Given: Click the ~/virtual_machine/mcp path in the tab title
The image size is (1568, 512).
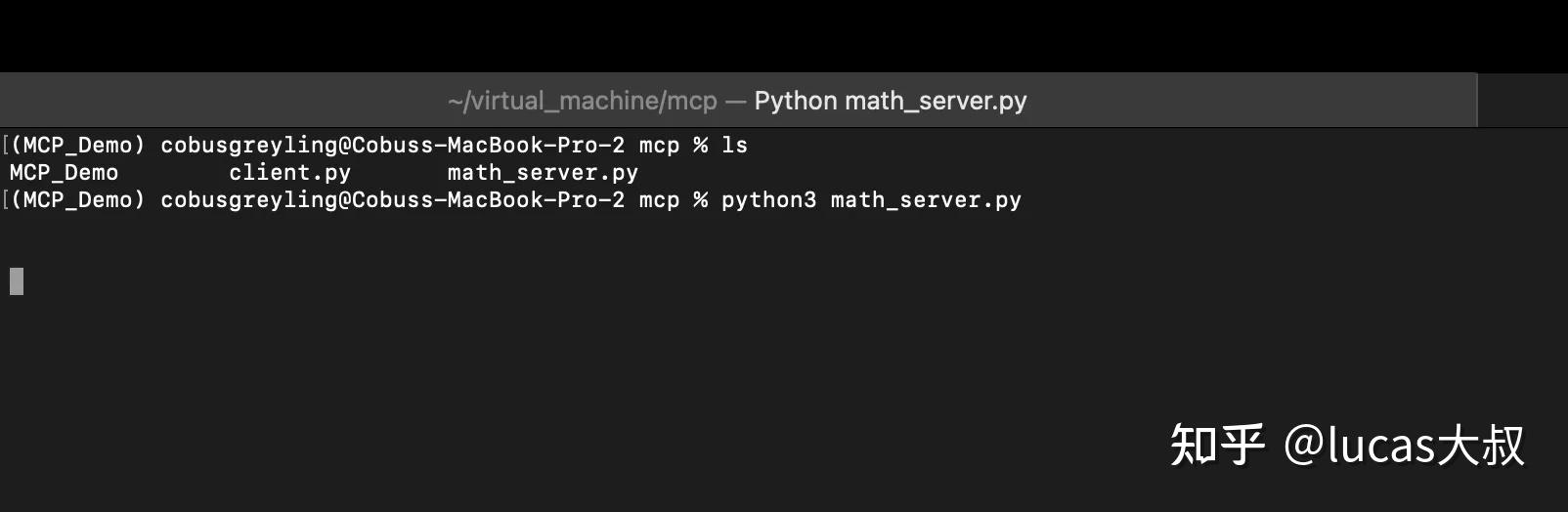Looking at the screenshot, I should click(x=583, y=101).
